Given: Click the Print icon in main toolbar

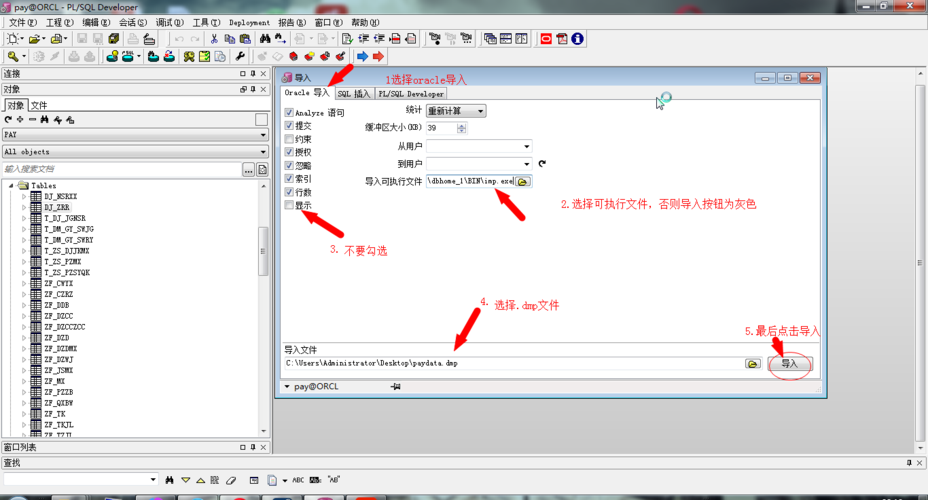Looking at the screenshot, I should coord(133,39).
